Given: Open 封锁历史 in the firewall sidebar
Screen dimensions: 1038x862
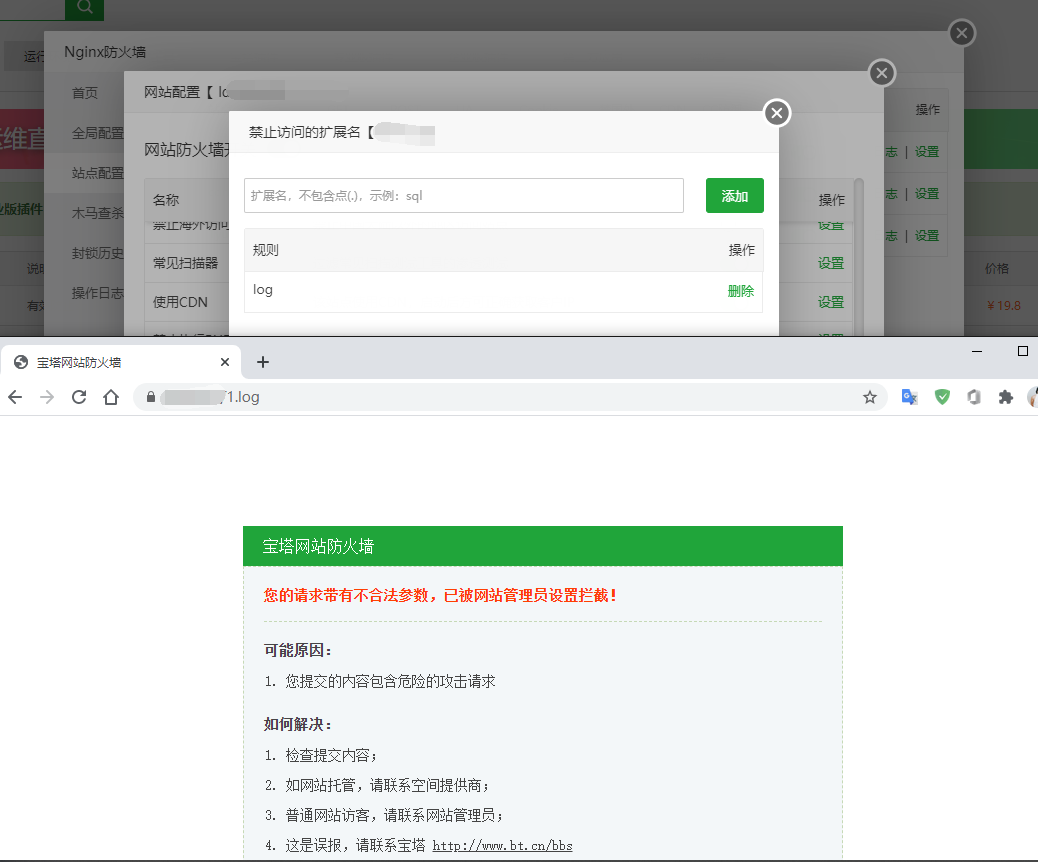Looking at the screenshot, I should (97, 253).
